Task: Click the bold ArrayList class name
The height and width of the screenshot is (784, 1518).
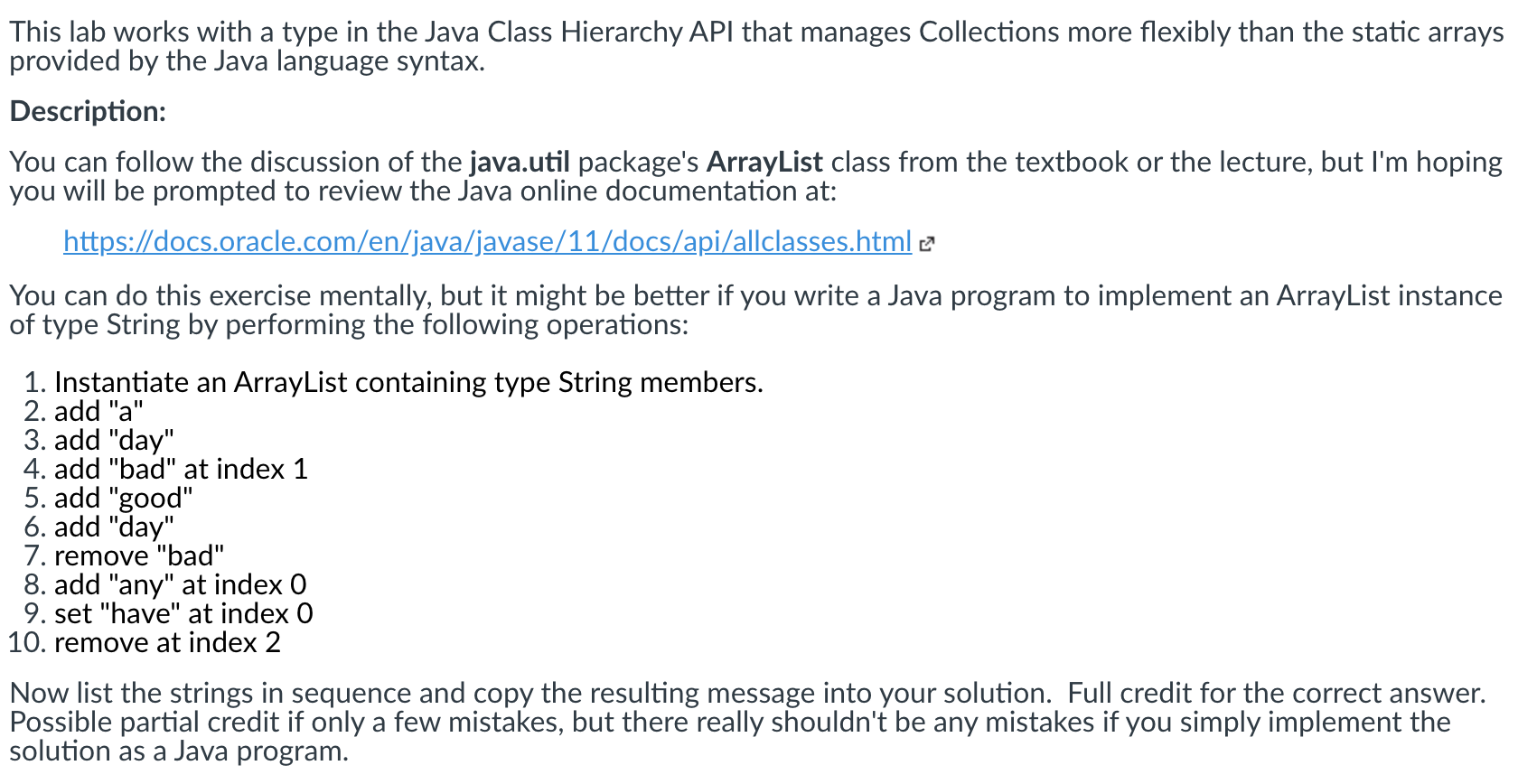Action: pyautogui.click(x=764, y=162)
